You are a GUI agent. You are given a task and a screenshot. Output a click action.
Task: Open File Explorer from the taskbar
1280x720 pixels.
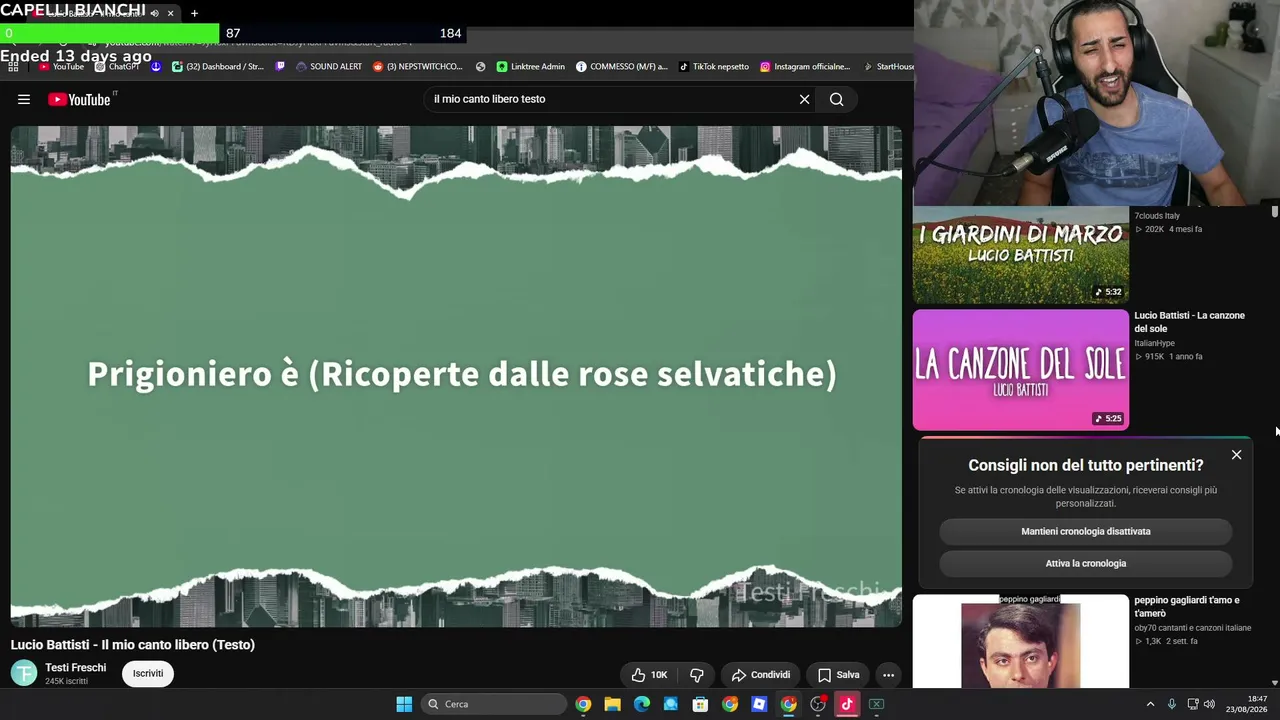point(612,704)
